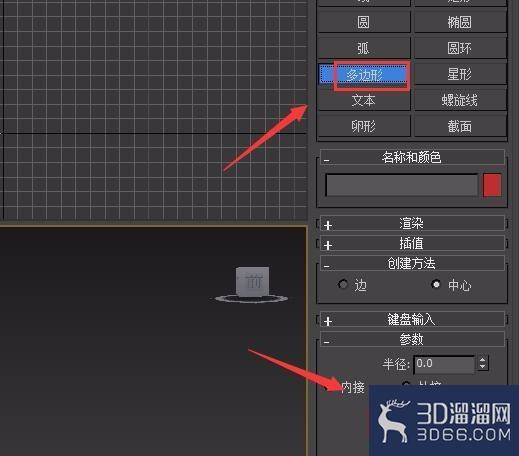
Task: Click the 半径 spinner up arrow
Action: [x=483, y=360]
